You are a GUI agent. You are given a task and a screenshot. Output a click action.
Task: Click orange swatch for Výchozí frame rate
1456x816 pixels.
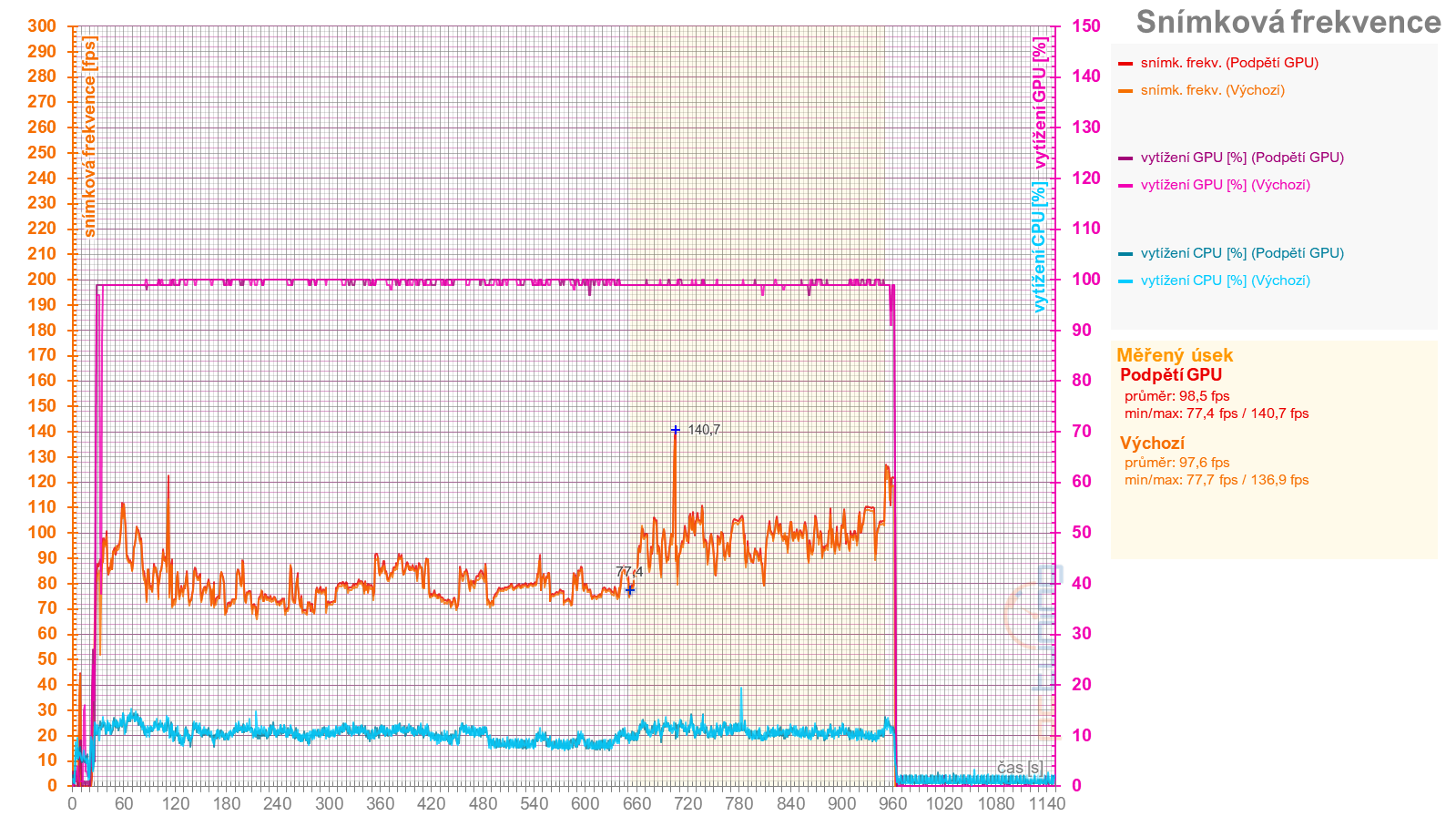pos(1125,91)
